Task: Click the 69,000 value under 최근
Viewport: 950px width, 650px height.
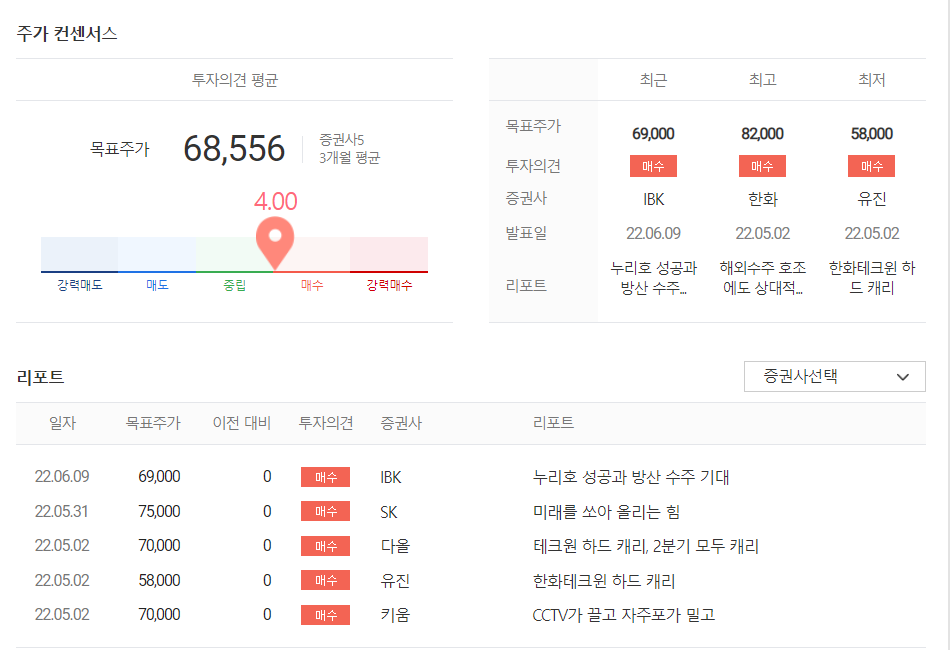Action: (x=653, y=134)
